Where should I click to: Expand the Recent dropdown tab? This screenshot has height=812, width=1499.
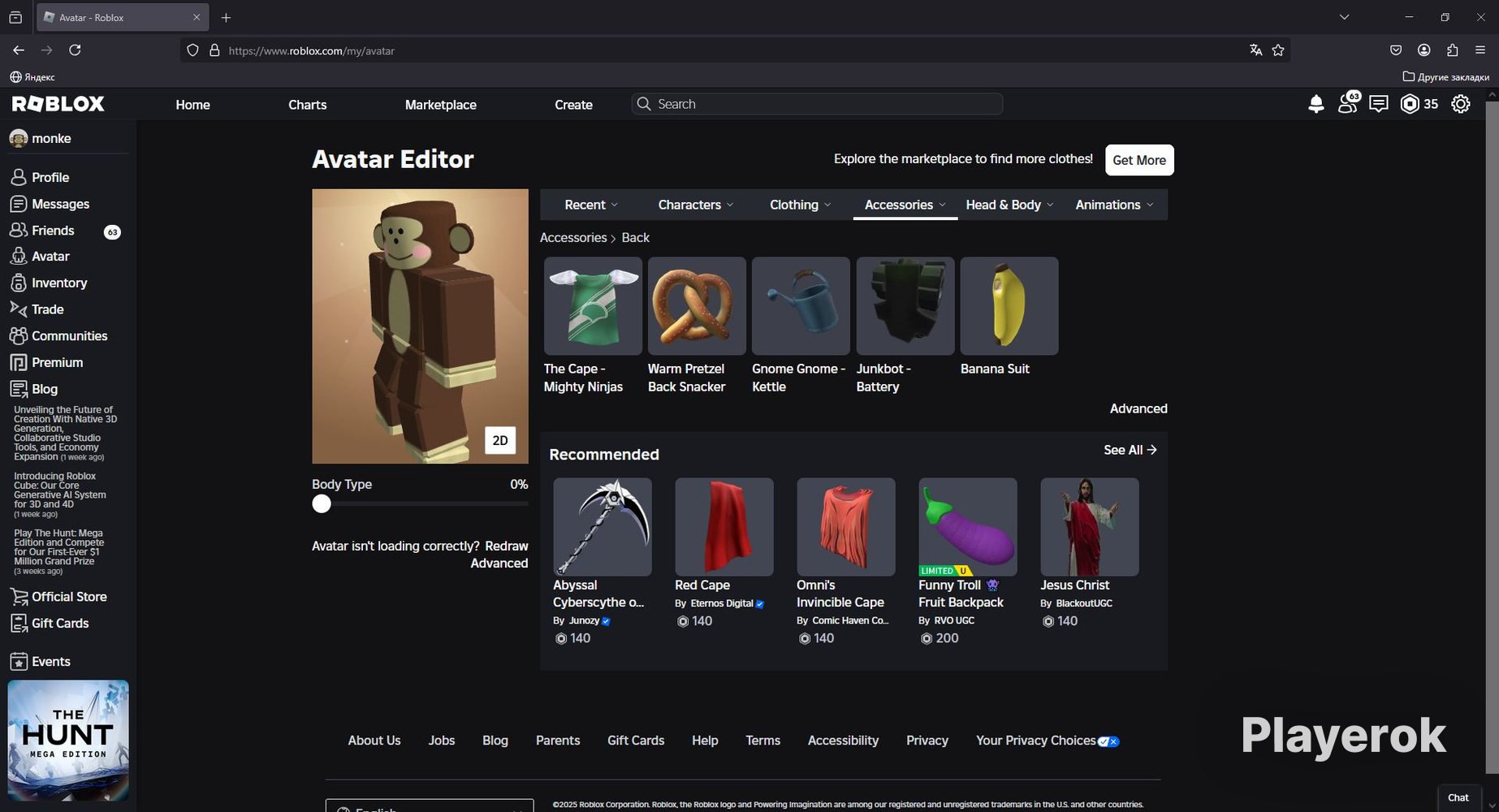pyautogui.click(x=591, y=205)
